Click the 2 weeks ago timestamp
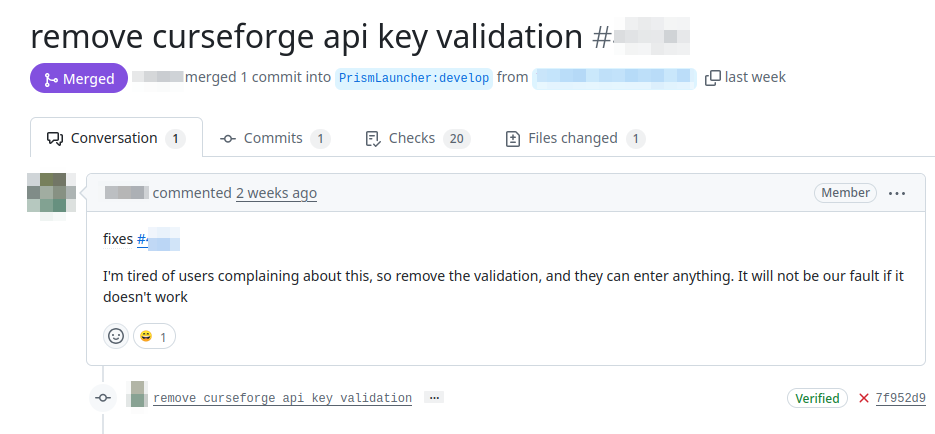 [x=276, y=193]
